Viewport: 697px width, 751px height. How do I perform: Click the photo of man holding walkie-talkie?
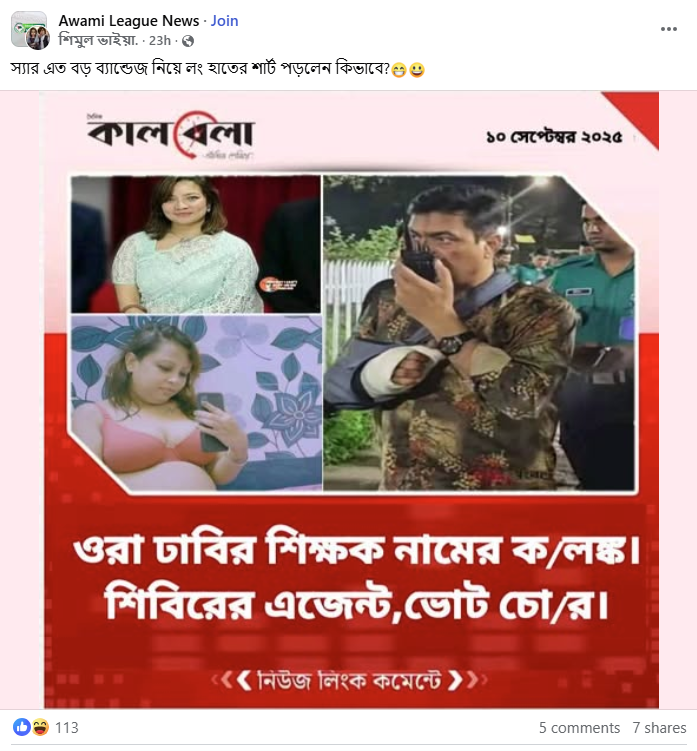click(x=479, y=333)
